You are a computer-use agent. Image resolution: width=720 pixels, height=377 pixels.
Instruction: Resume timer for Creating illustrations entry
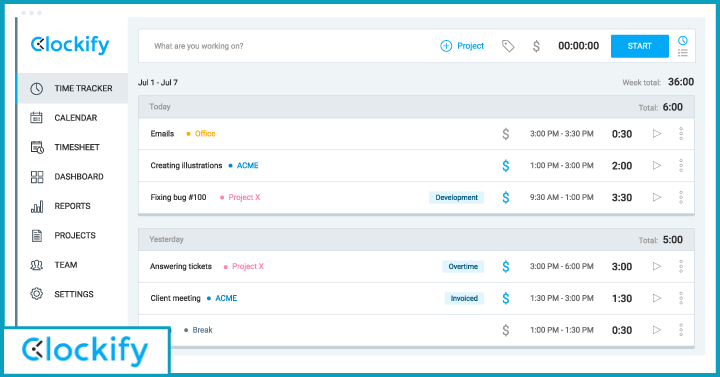pos(657,165)
